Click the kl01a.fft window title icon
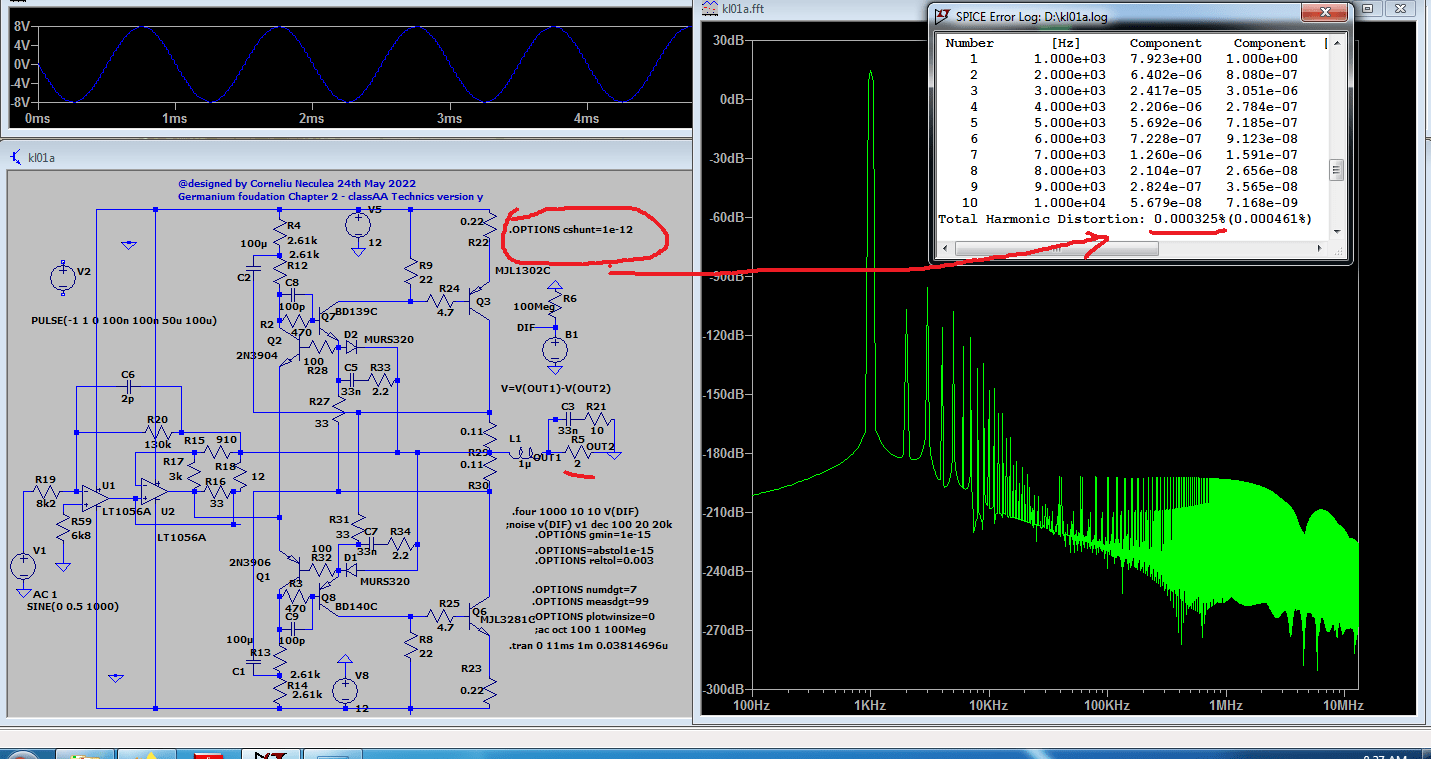Viewport: 1431px width, 759px height. tap(709, 9)
